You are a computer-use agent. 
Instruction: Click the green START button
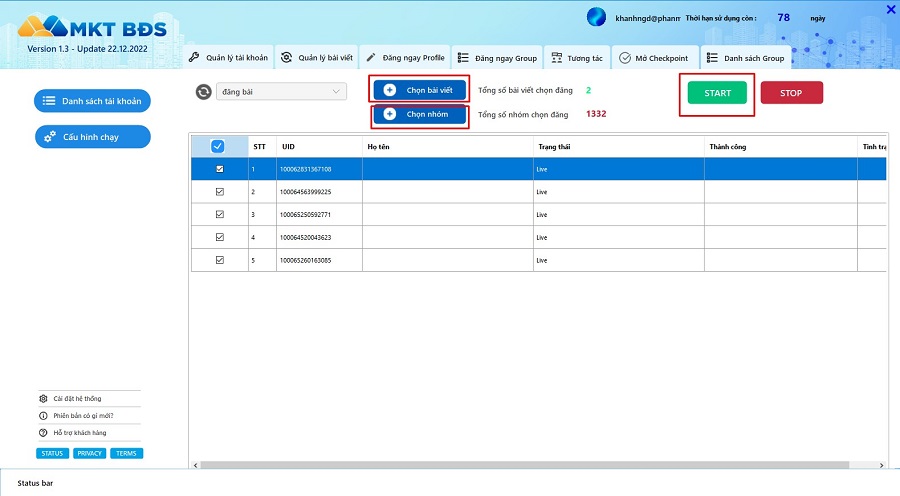(x=717, y=93)
